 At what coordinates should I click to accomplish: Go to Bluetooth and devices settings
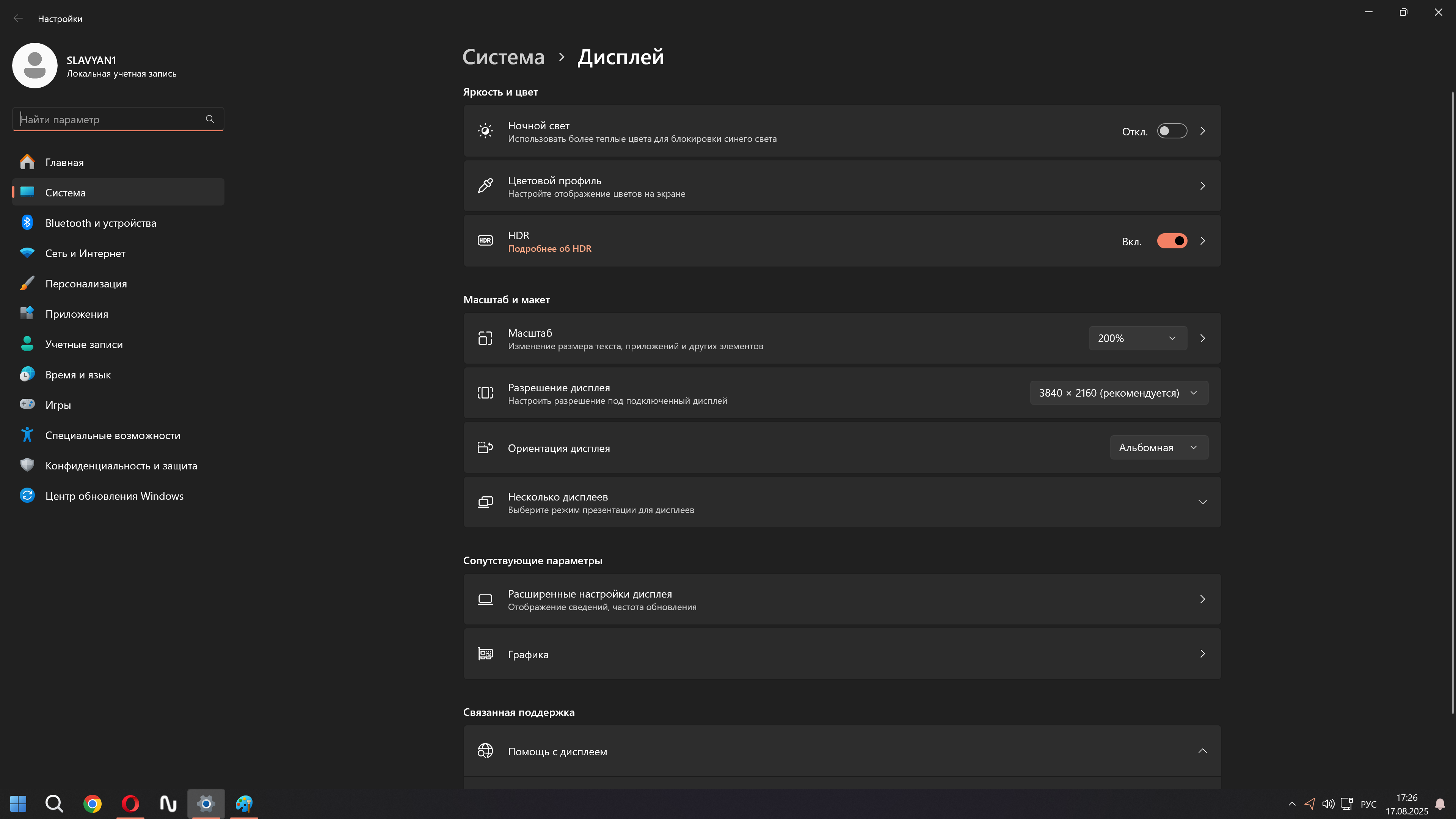(100, 223)
